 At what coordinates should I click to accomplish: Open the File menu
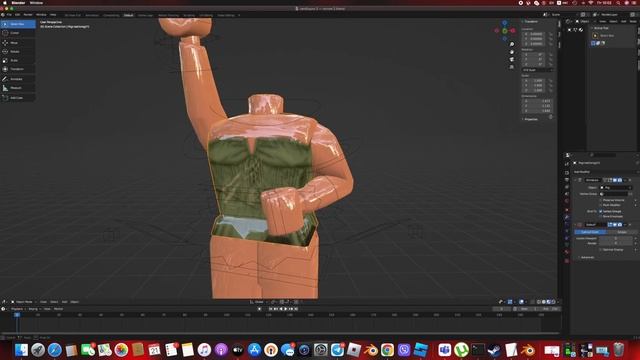pos(9,15)
